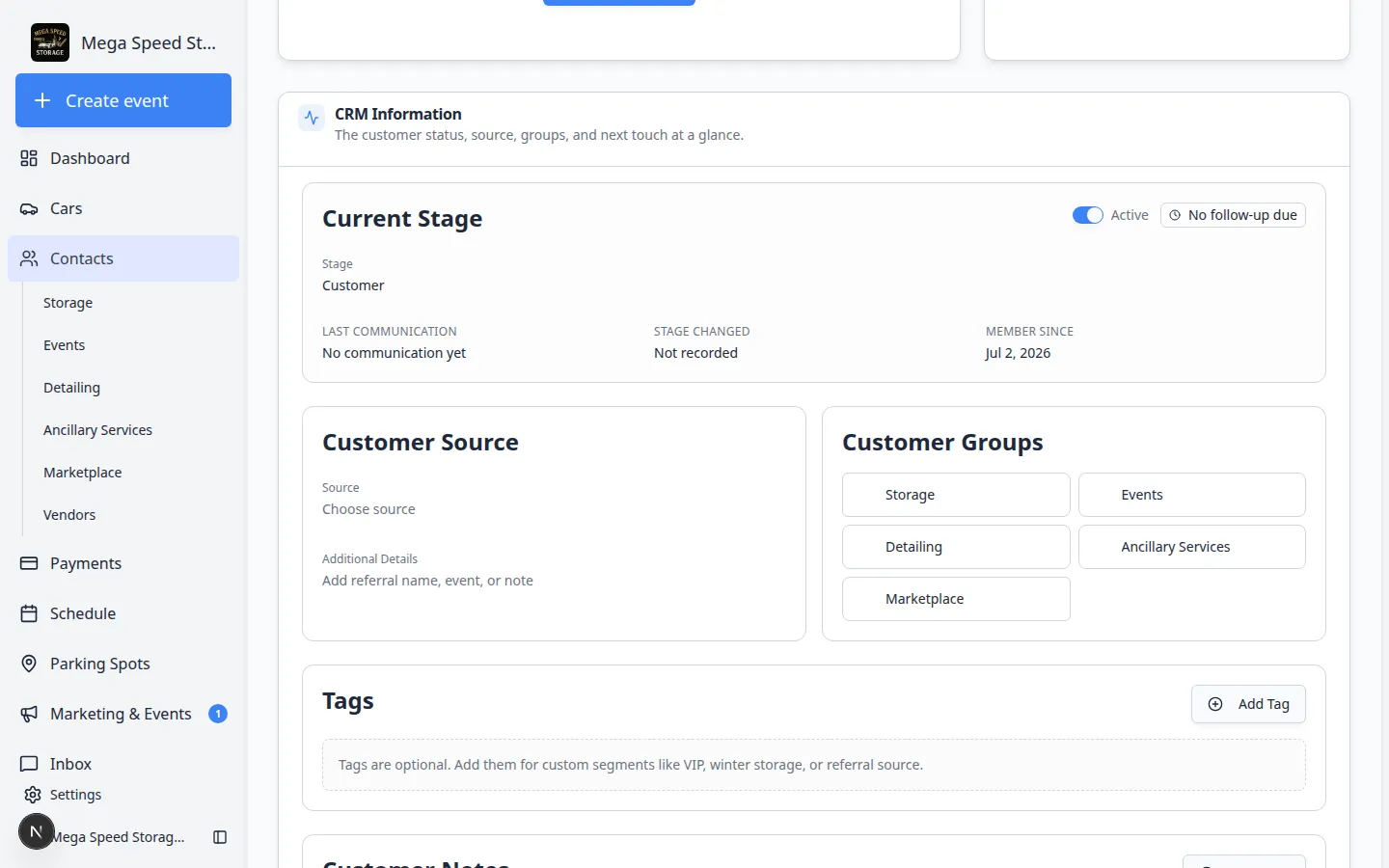Screen dimensions: 1389x868
Task: Open Settings in the sidebar
Action: 75,795
